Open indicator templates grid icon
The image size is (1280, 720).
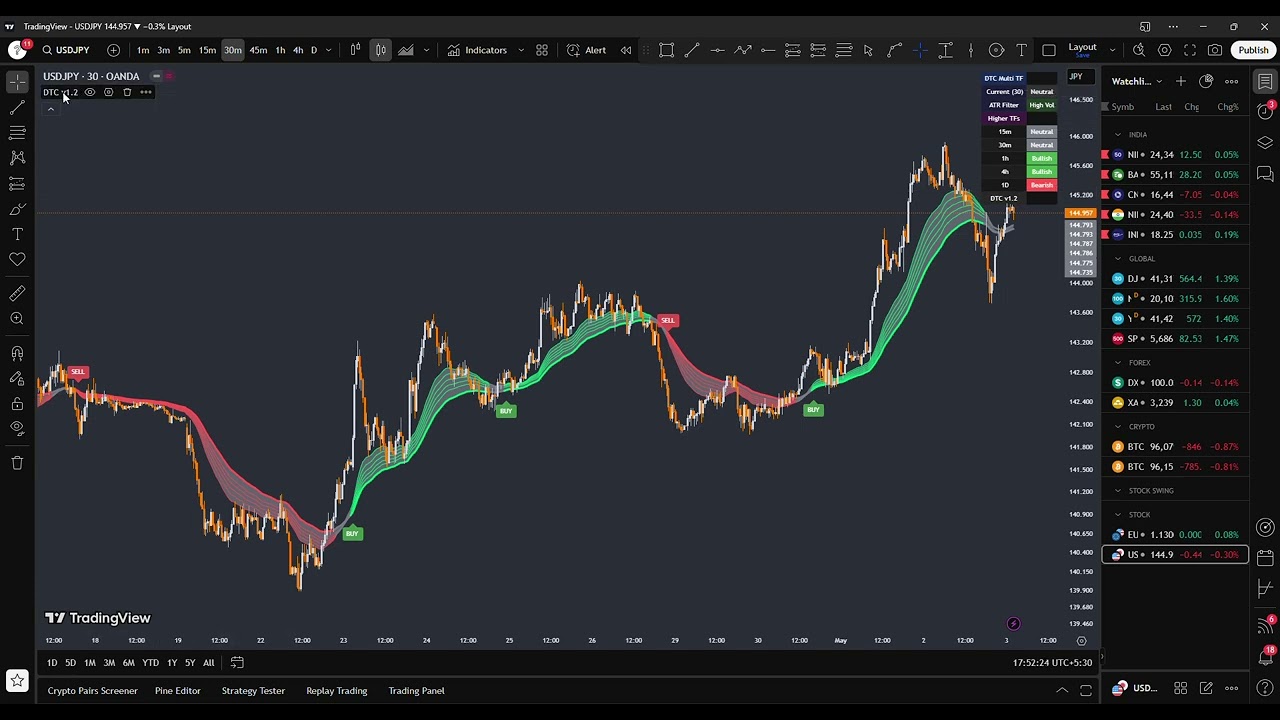[542, 50]
